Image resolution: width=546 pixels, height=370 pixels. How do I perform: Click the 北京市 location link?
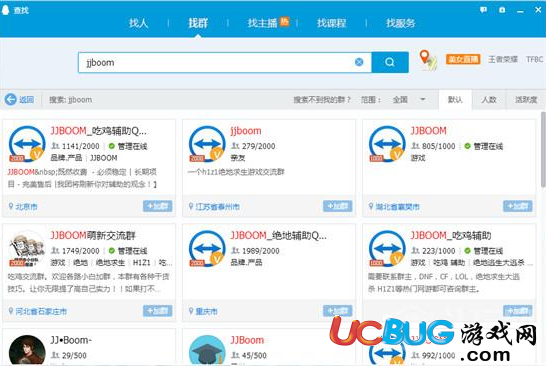click(26, 206)
